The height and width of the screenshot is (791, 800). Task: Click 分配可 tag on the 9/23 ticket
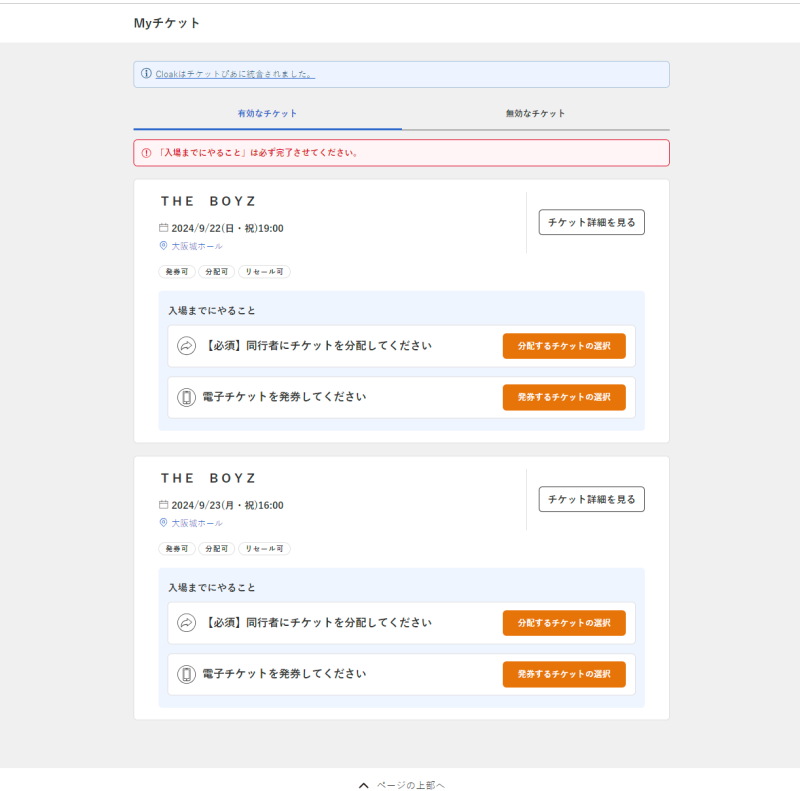click(x=216, y=549)
